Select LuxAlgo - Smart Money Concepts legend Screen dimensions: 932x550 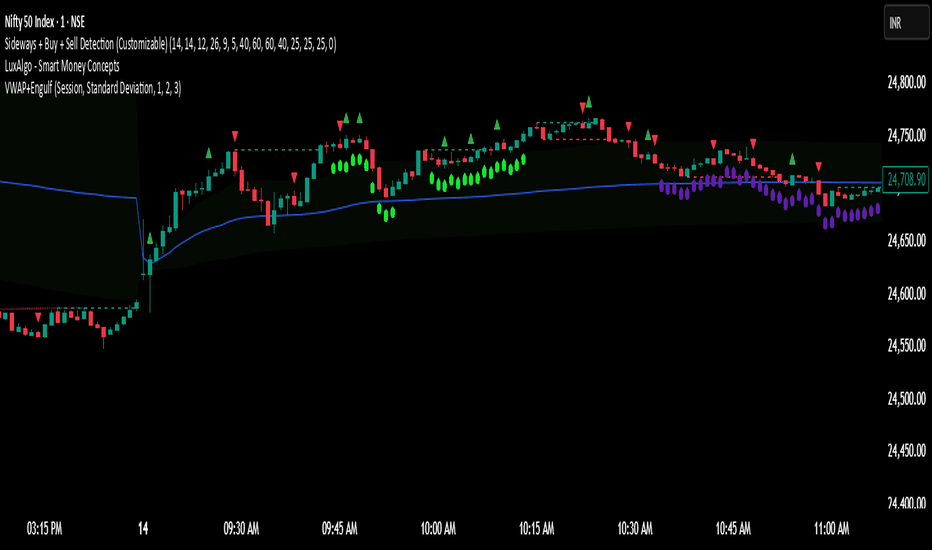tap(62, 66)
